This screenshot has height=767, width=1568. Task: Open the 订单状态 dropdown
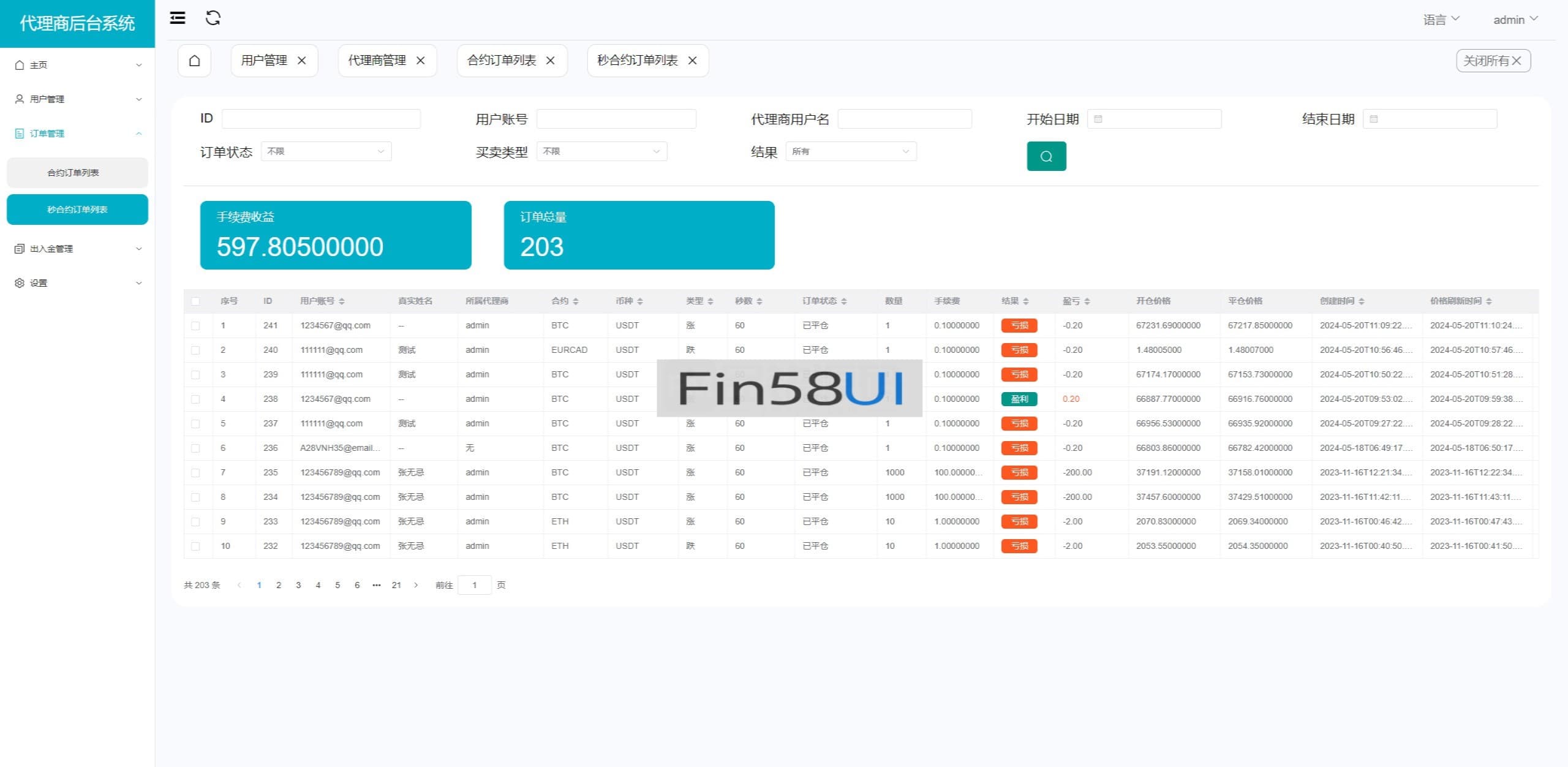(x=326, y=151)
